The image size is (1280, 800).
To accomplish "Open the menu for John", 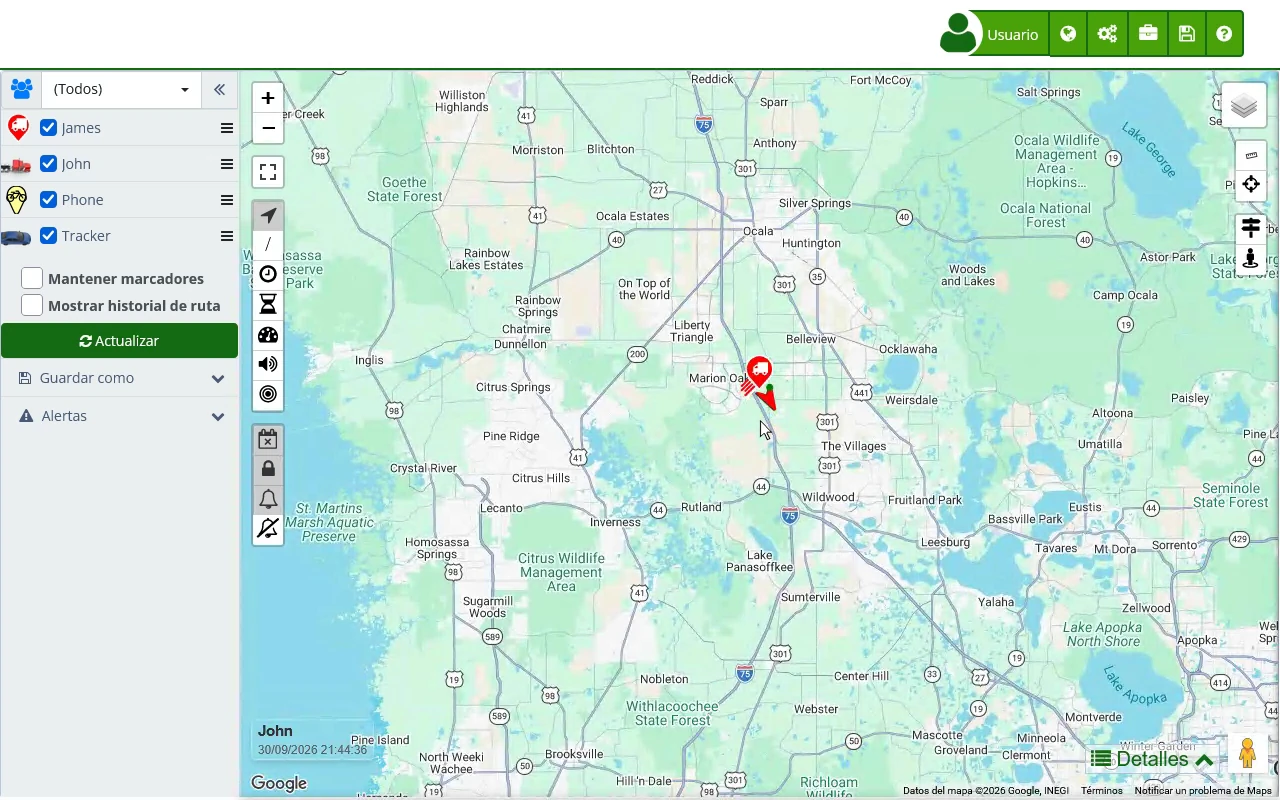I will point(227,164).
